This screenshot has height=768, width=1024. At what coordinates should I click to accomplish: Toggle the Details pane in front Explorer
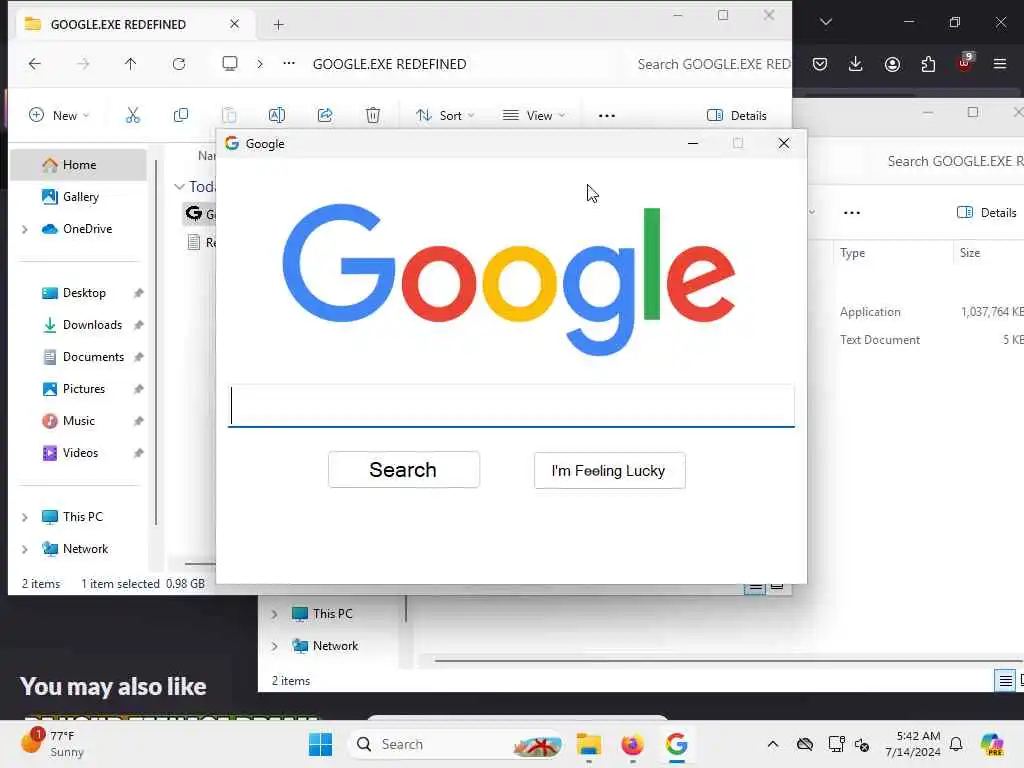coord(737,116)
